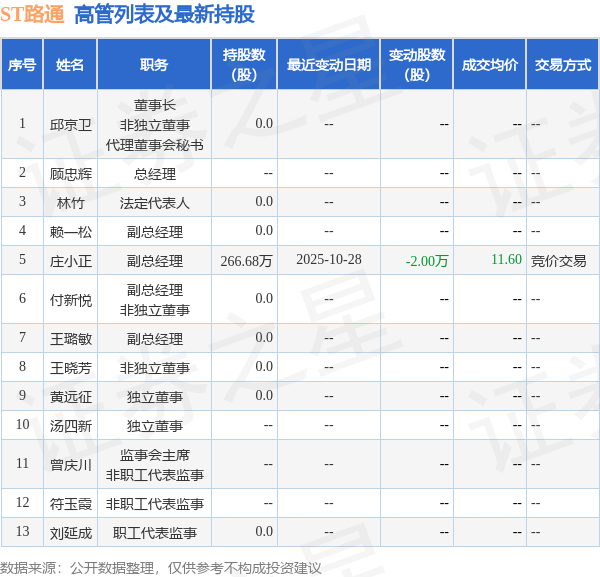Select the name '庄小正'
Viewport: 600px width, 577px height.
click(71, 261)
